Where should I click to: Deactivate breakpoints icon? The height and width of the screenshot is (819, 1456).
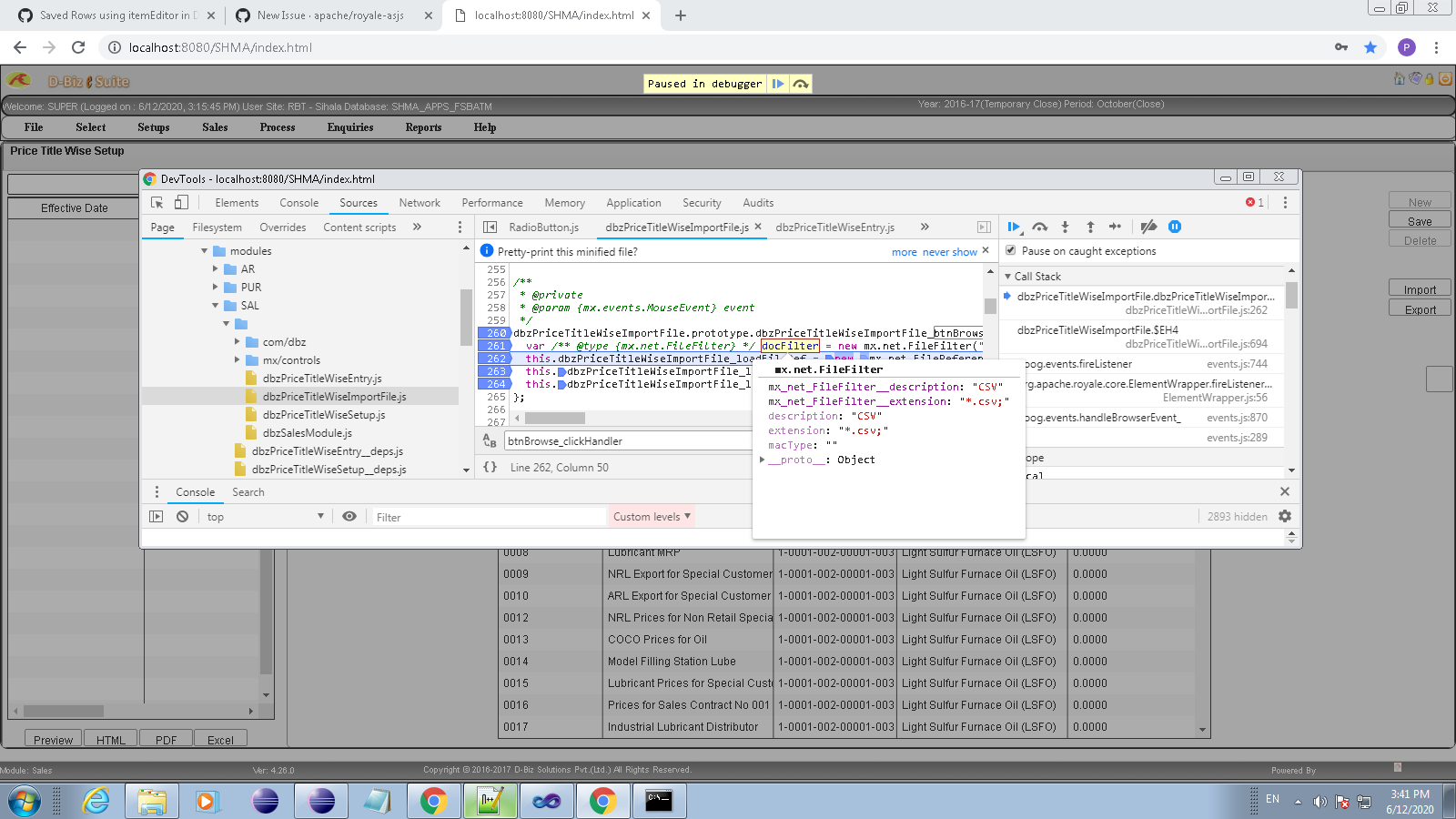click(x=1148, y=227)
